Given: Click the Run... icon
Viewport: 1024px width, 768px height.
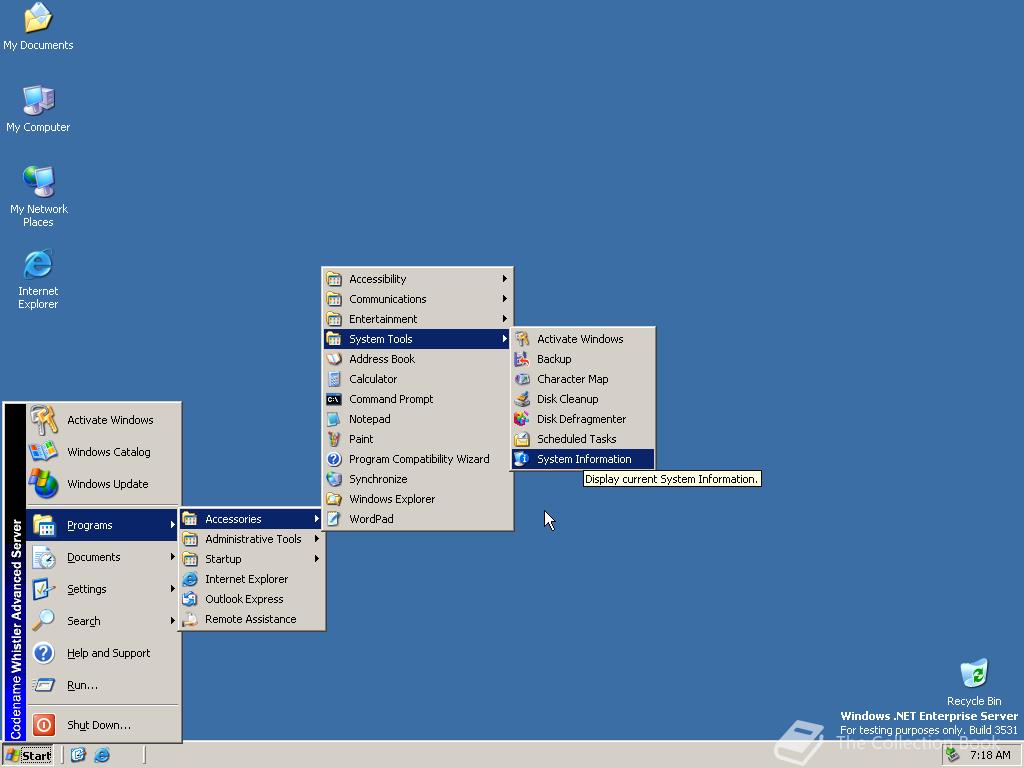Looking at the screenshot, I should point(44,685).
